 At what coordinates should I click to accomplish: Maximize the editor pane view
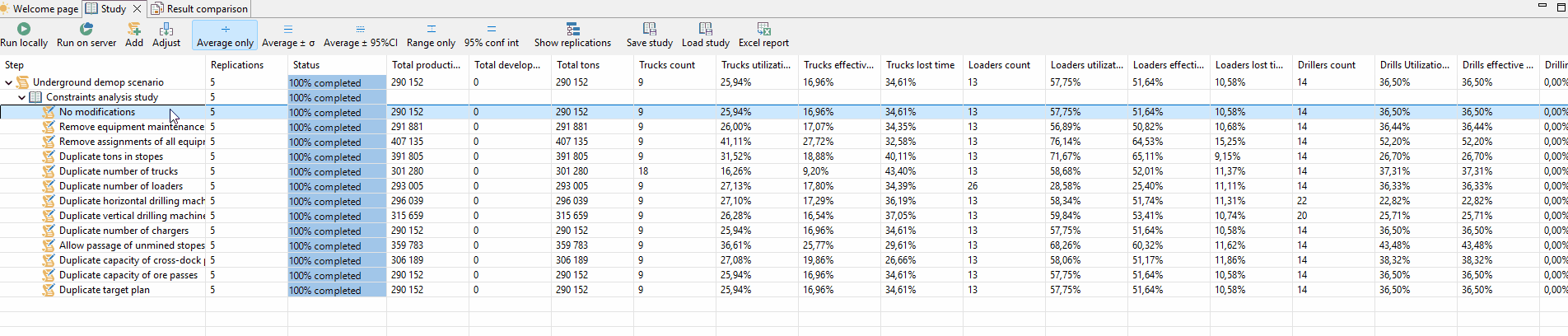tap(1561, 7)
